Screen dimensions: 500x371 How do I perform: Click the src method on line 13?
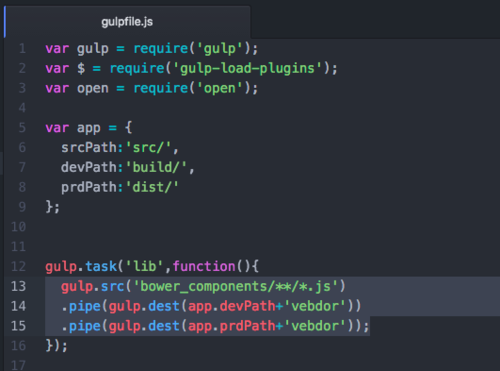(x=113, y=286)
